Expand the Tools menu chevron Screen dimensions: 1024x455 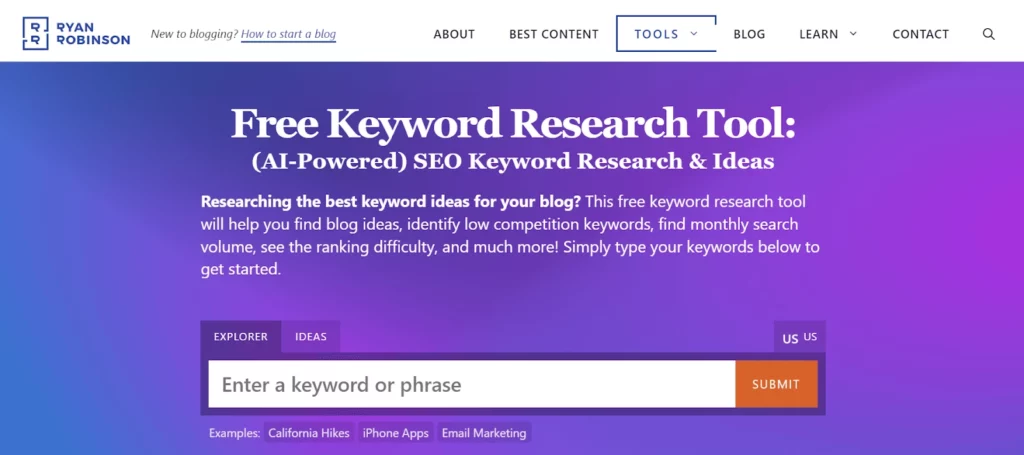pyautogui.click(x=694, y=34)
